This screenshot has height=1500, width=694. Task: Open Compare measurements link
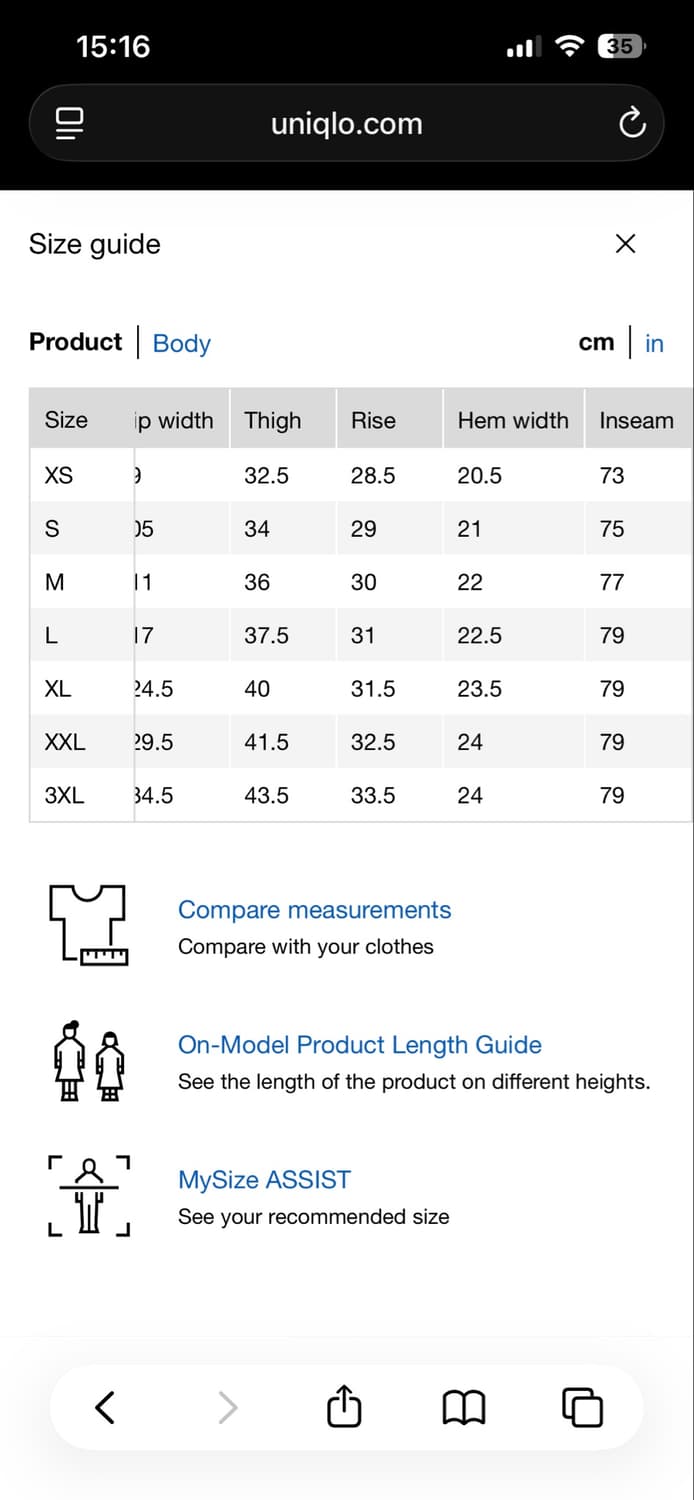coord(314,910)
